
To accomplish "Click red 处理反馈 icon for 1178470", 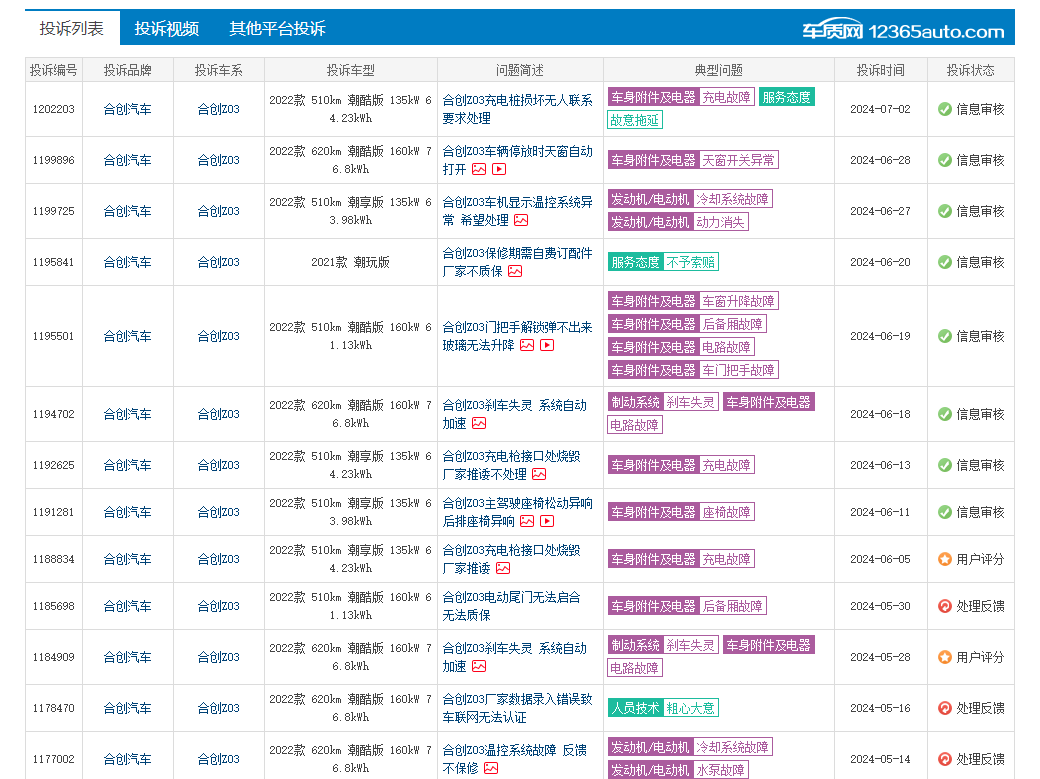I will coord(945,709).
